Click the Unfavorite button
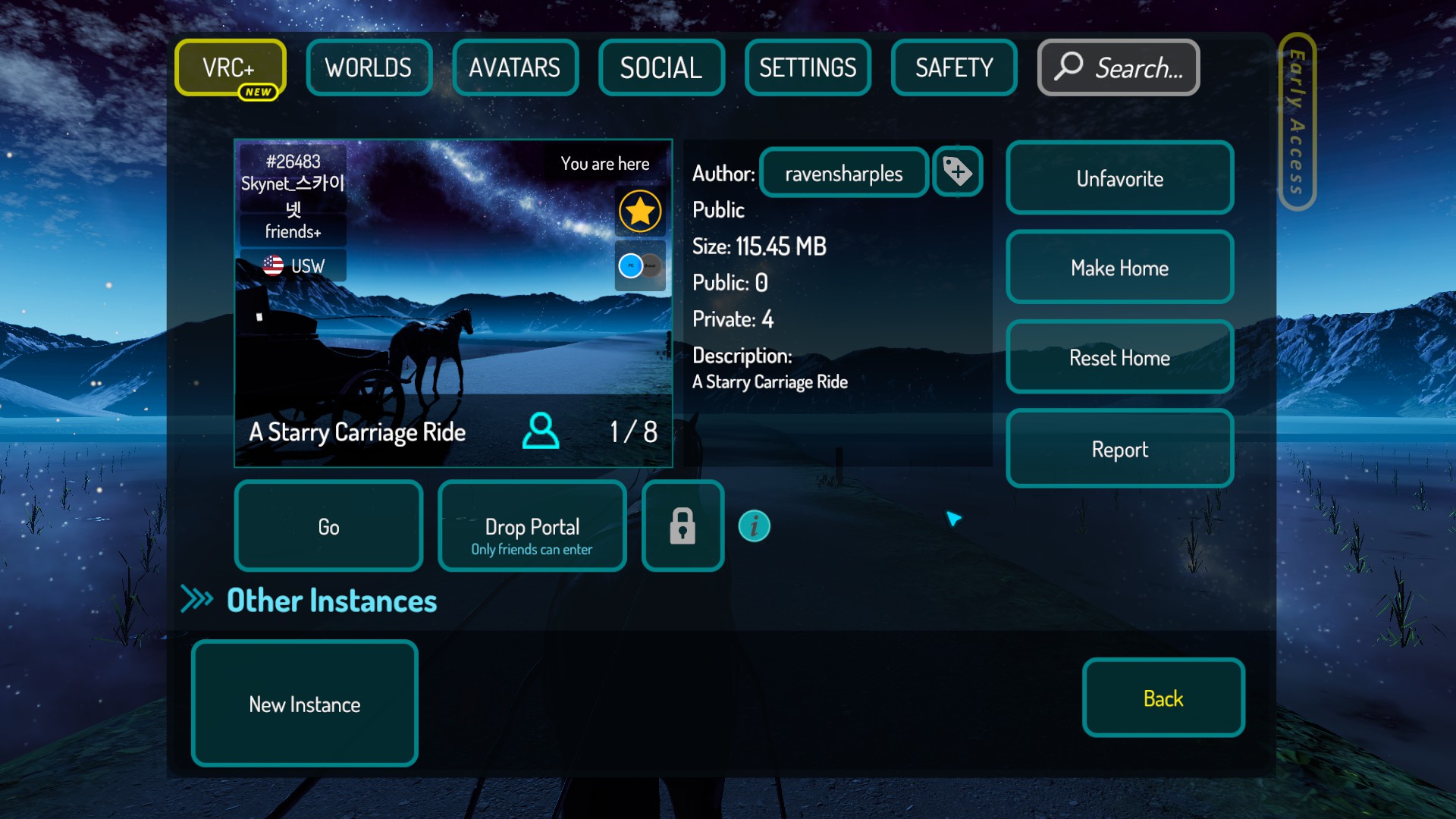The width and height of the screenshot is (1456, 819). (1120, 178)
